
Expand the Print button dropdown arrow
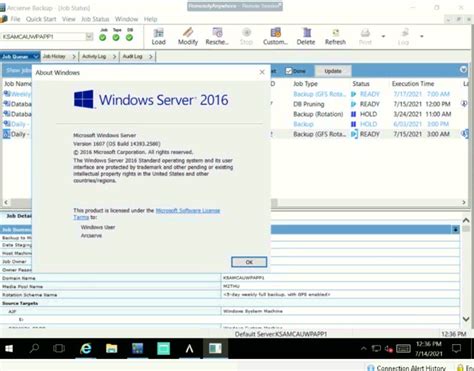[x=383, y=36]
